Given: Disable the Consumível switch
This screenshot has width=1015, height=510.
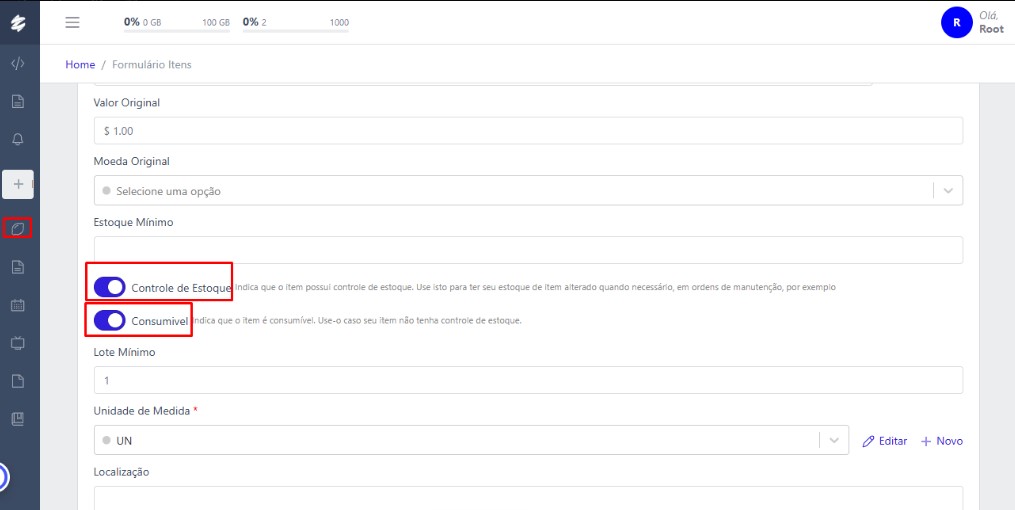Looking at the screenshot, I should click(109, 320).
